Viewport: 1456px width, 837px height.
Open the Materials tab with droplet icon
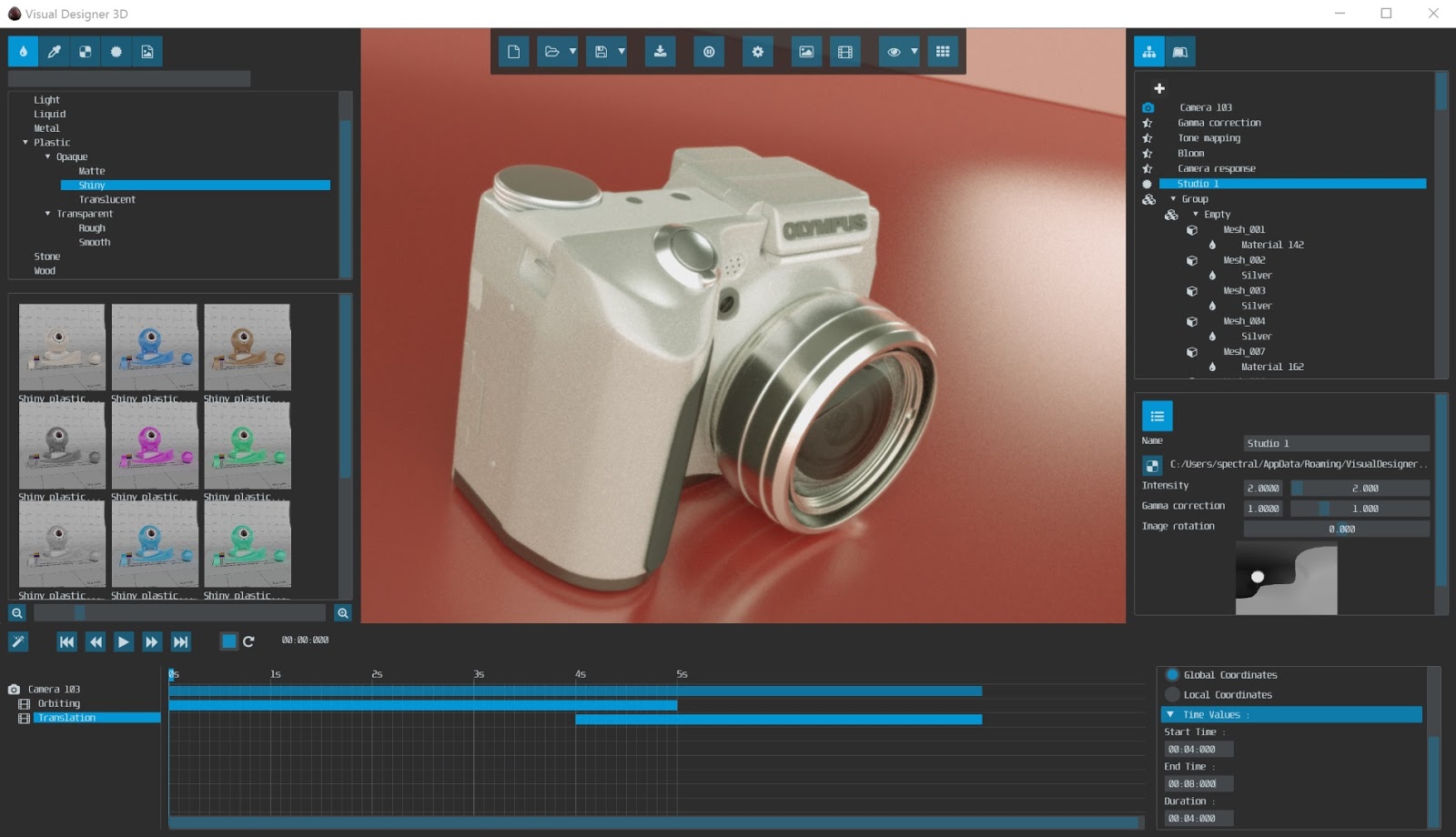[x=23, y=52]
